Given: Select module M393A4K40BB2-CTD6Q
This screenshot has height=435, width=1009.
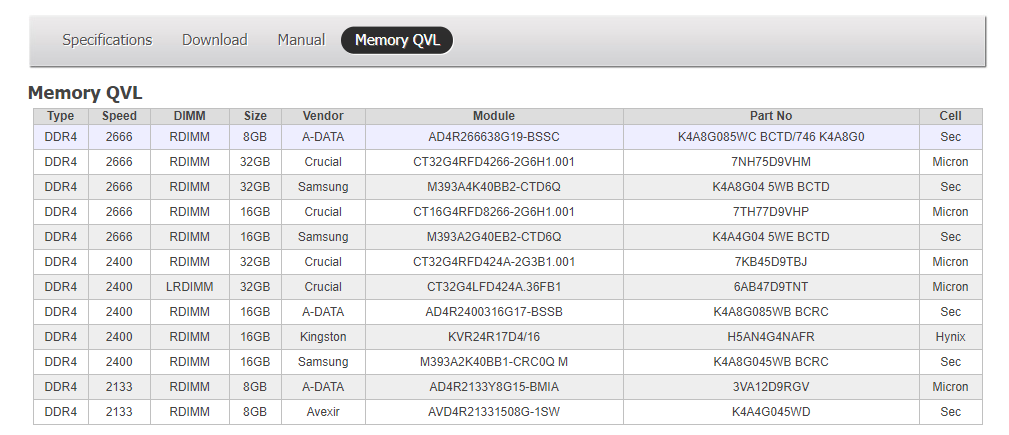Looking at the screenshot, I should pos(494,187).
